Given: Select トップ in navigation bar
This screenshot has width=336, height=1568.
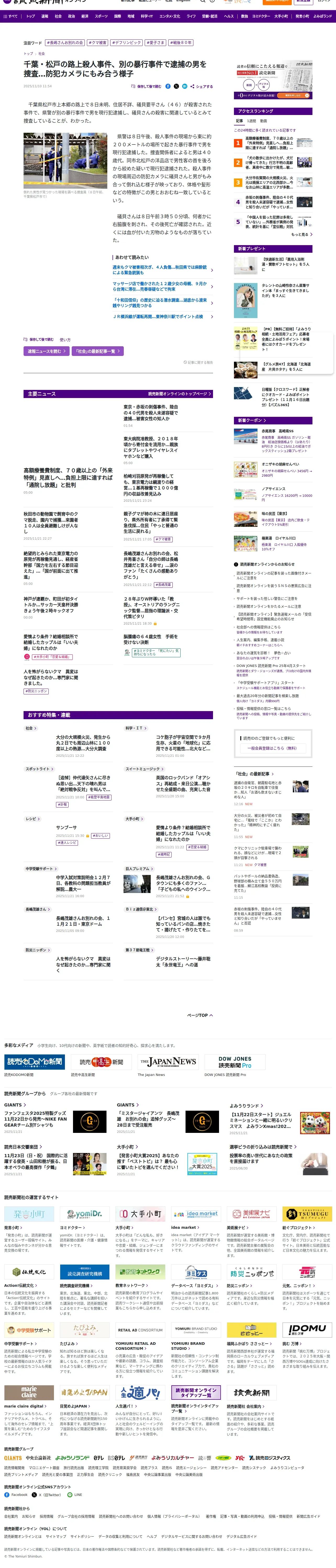Looking at the screenshot, I should click(x=31, y=16).
